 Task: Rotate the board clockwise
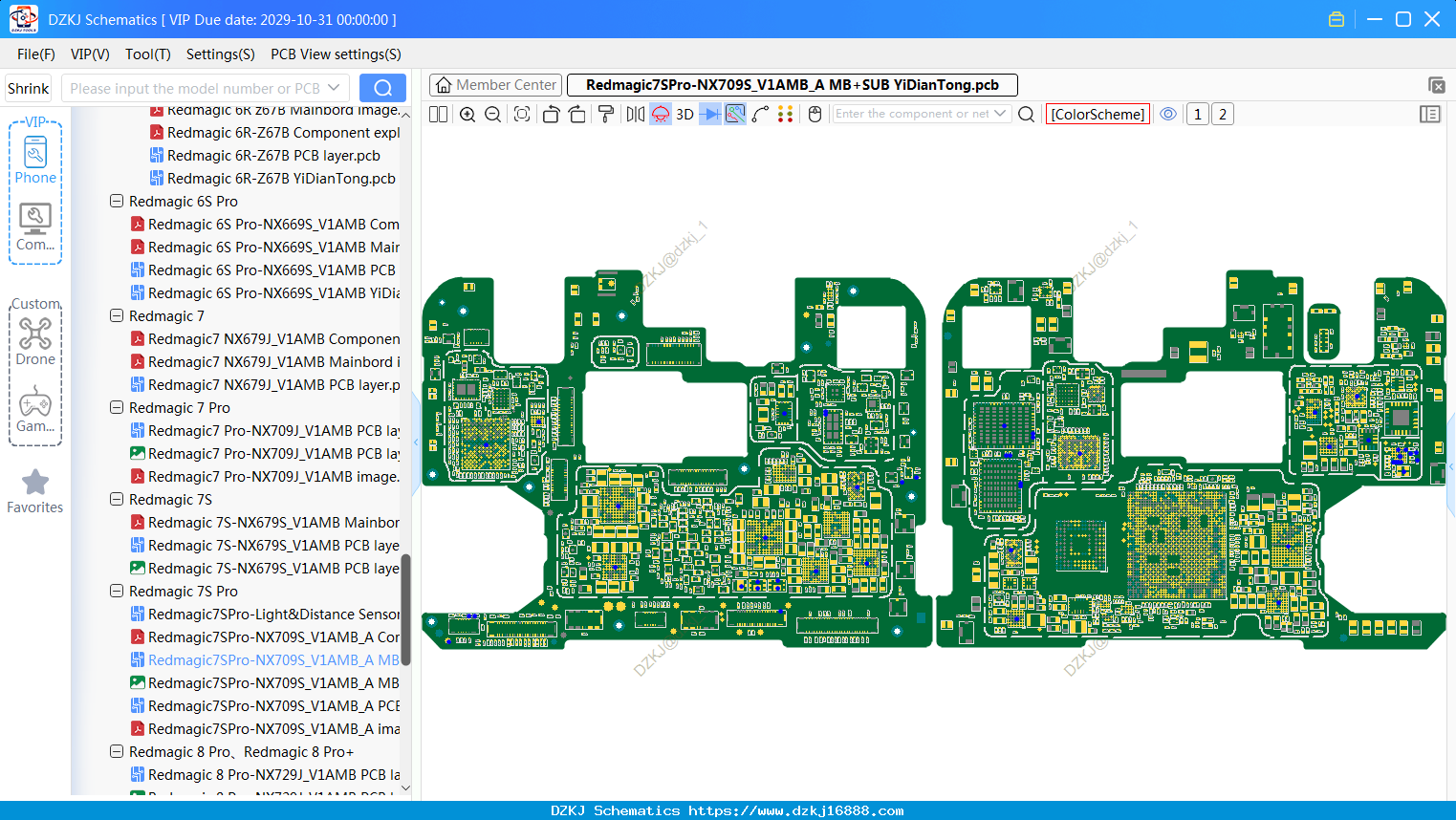click(x=577, y=115)
